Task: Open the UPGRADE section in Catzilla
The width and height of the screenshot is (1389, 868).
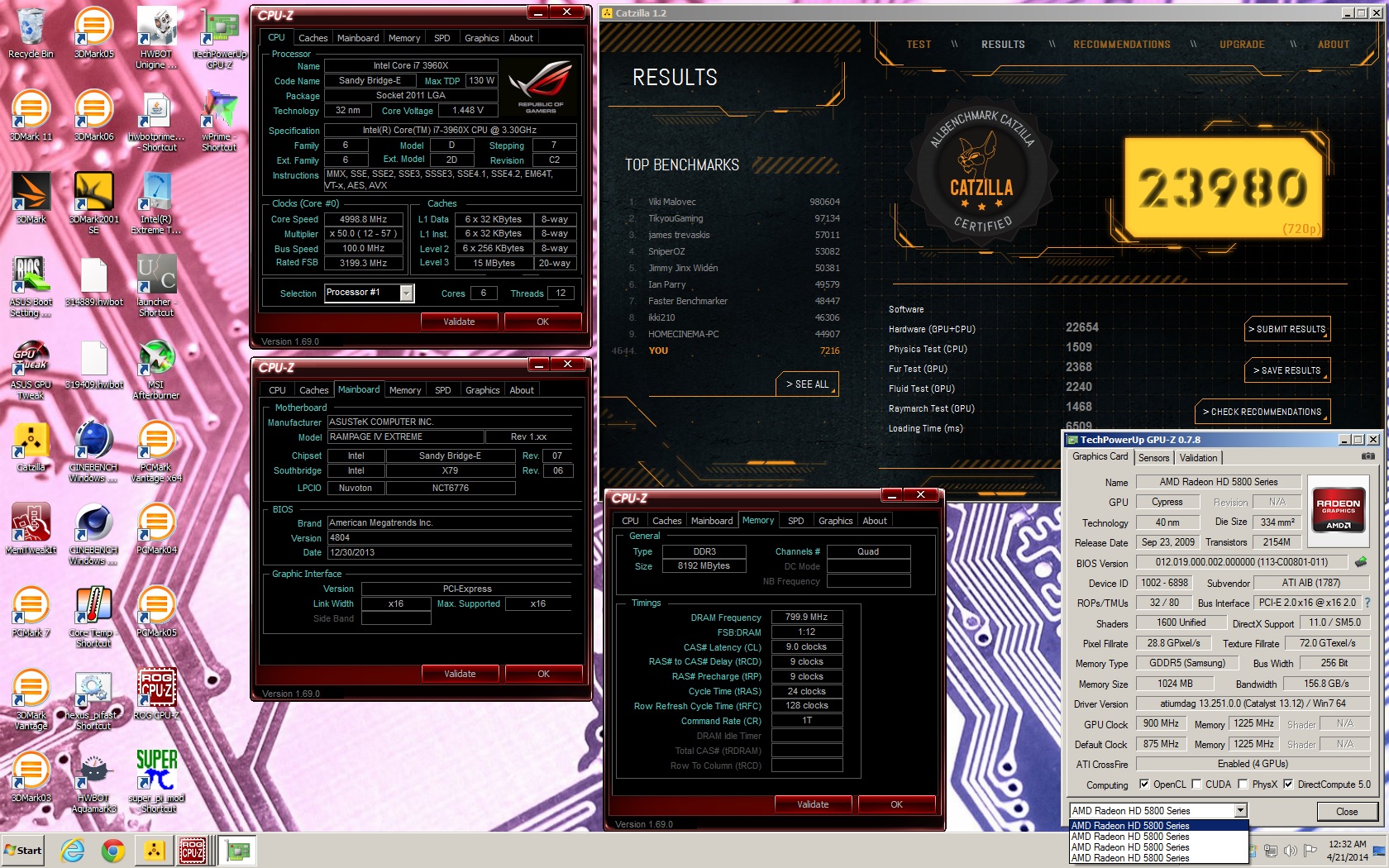Action: pyautogui.click(x=1242, y=45)
